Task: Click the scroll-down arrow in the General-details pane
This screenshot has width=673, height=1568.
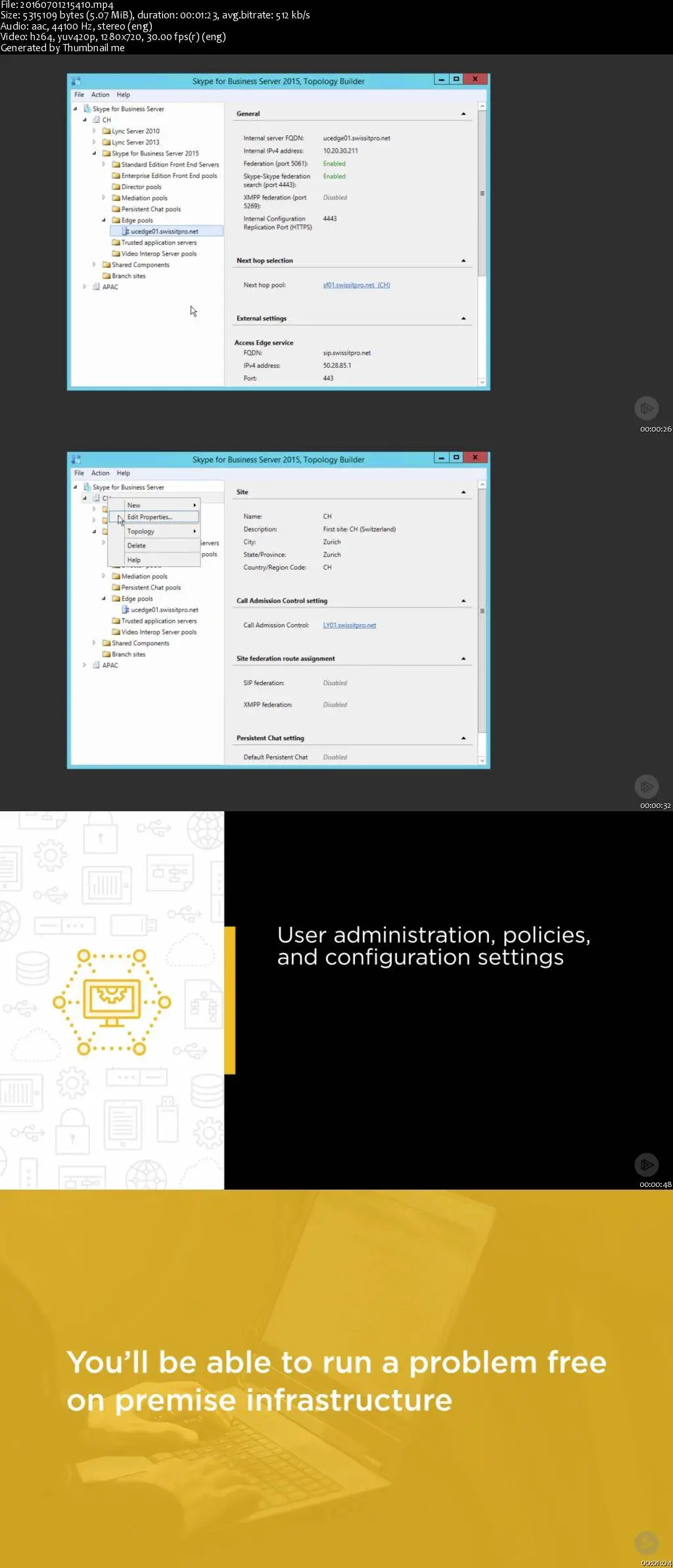Action: (482, 382)
